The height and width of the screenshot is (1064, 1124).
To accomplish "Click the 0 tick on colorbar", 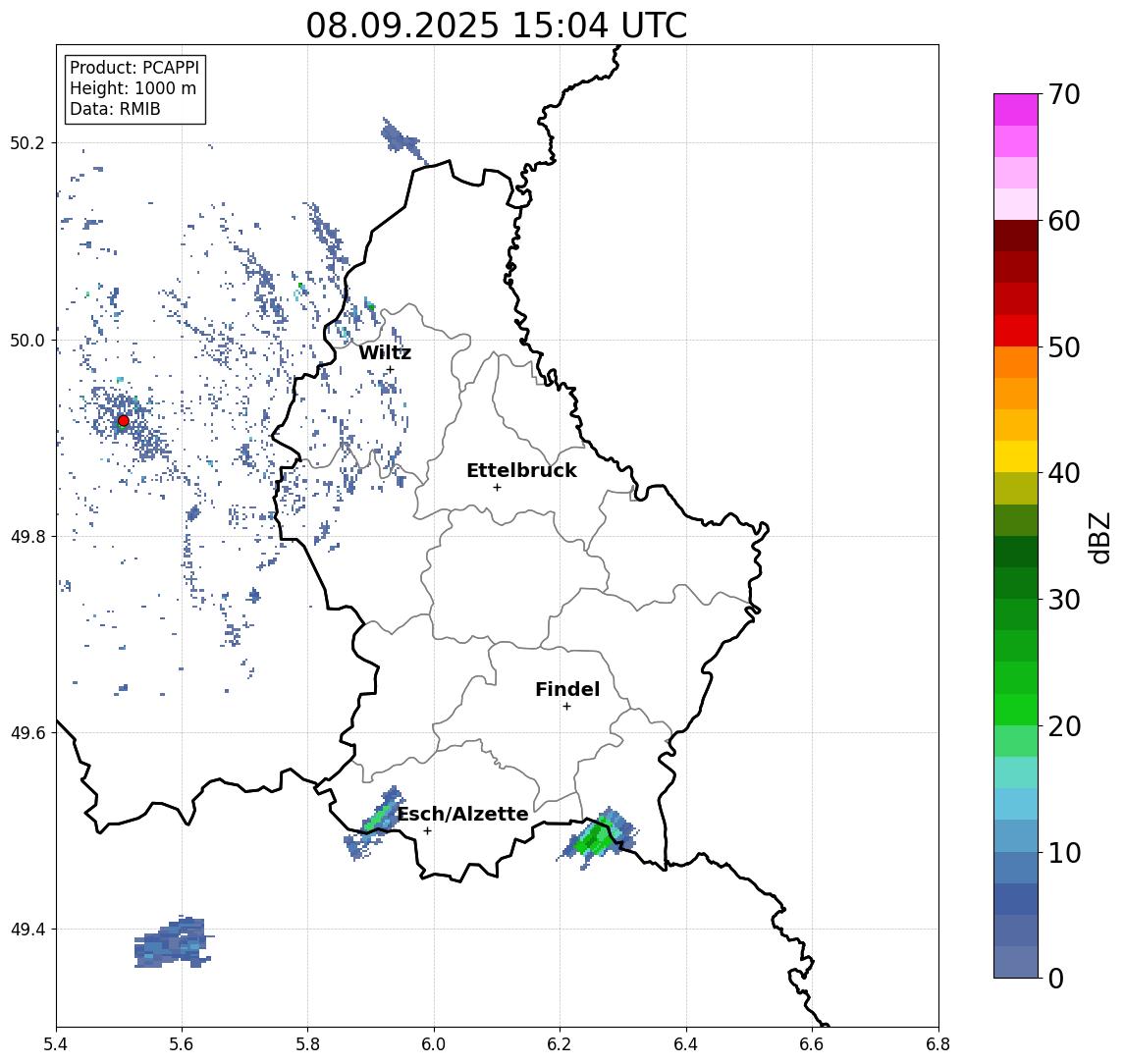I will pyautogui.click(x=1055, y=978).
